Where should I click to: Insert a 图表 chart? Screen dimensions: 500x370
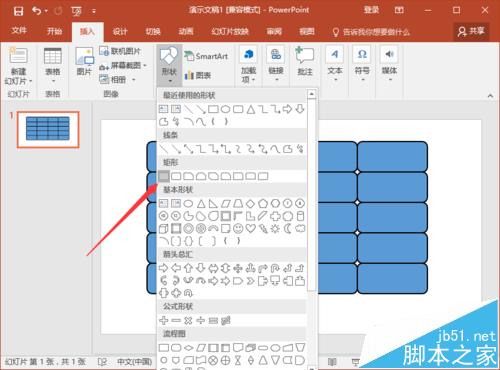(198, 75)
